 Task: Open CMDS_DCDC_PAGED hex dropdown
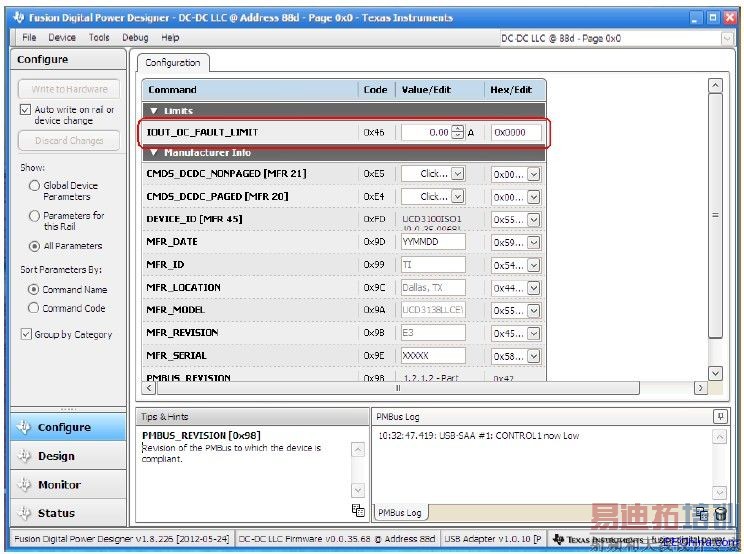[x=534, y=197]
